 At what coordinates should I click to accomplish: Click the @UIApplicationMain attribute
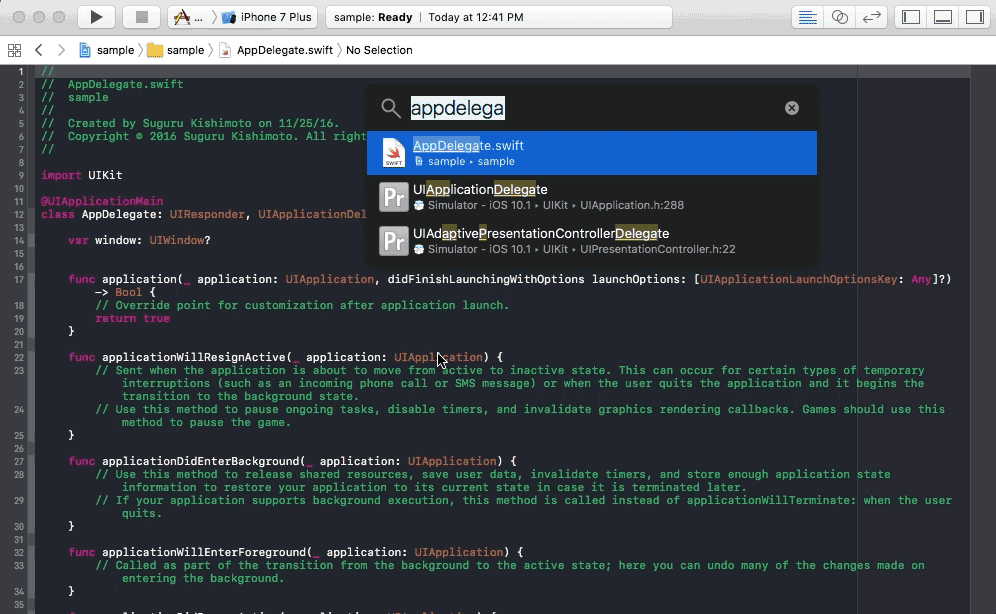102,201
